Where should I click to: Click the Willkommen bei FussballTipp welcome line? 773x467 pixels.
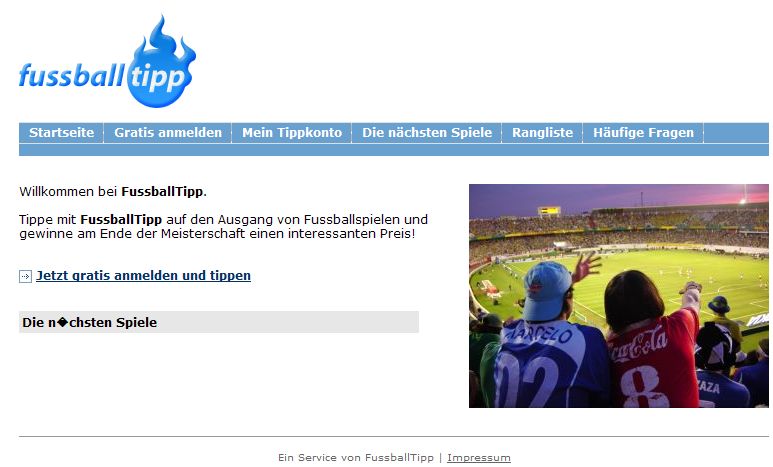113,192
